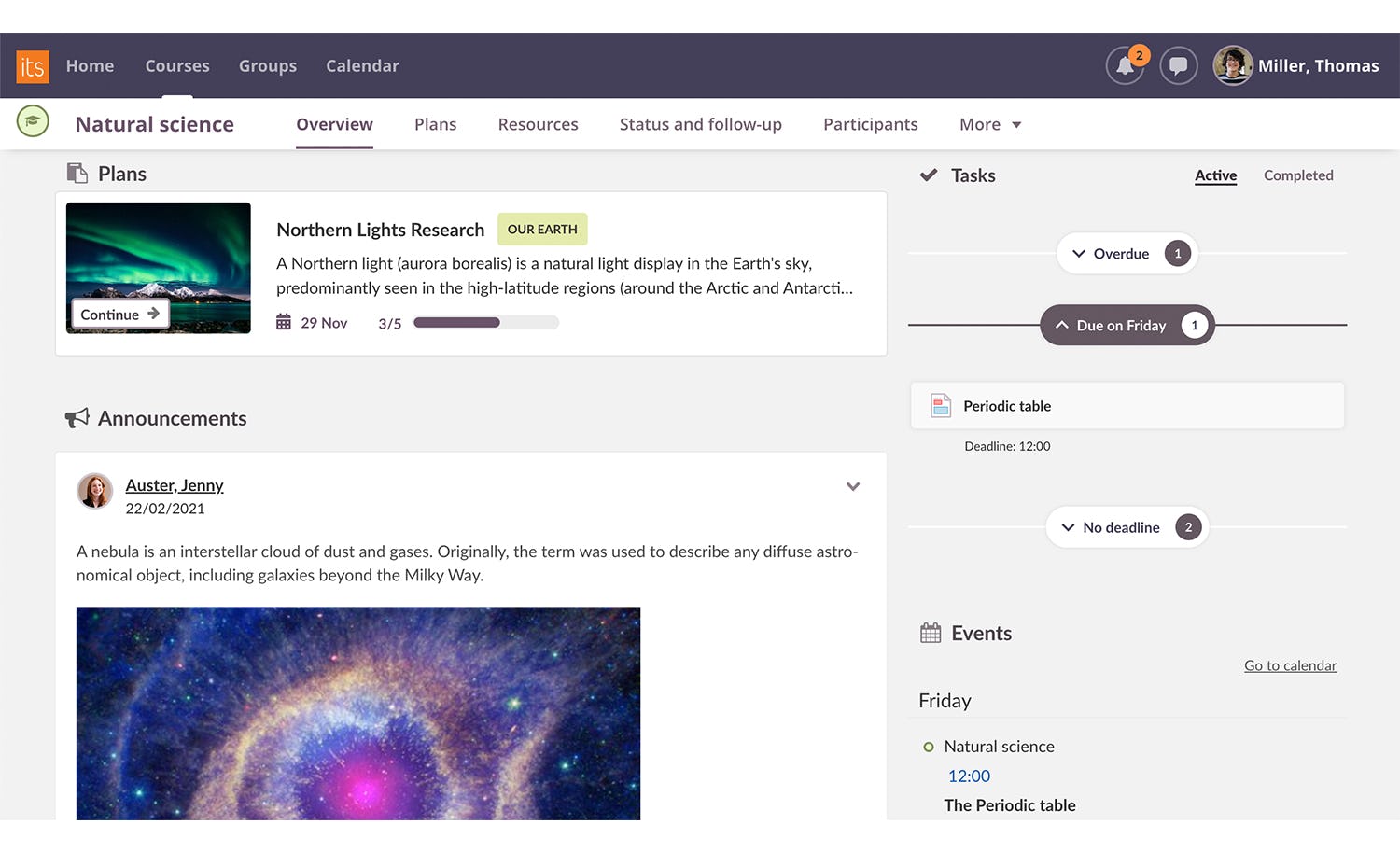The image size is (1400, 853).
Task: Switch task list to Active
Action: (1215, 175)
